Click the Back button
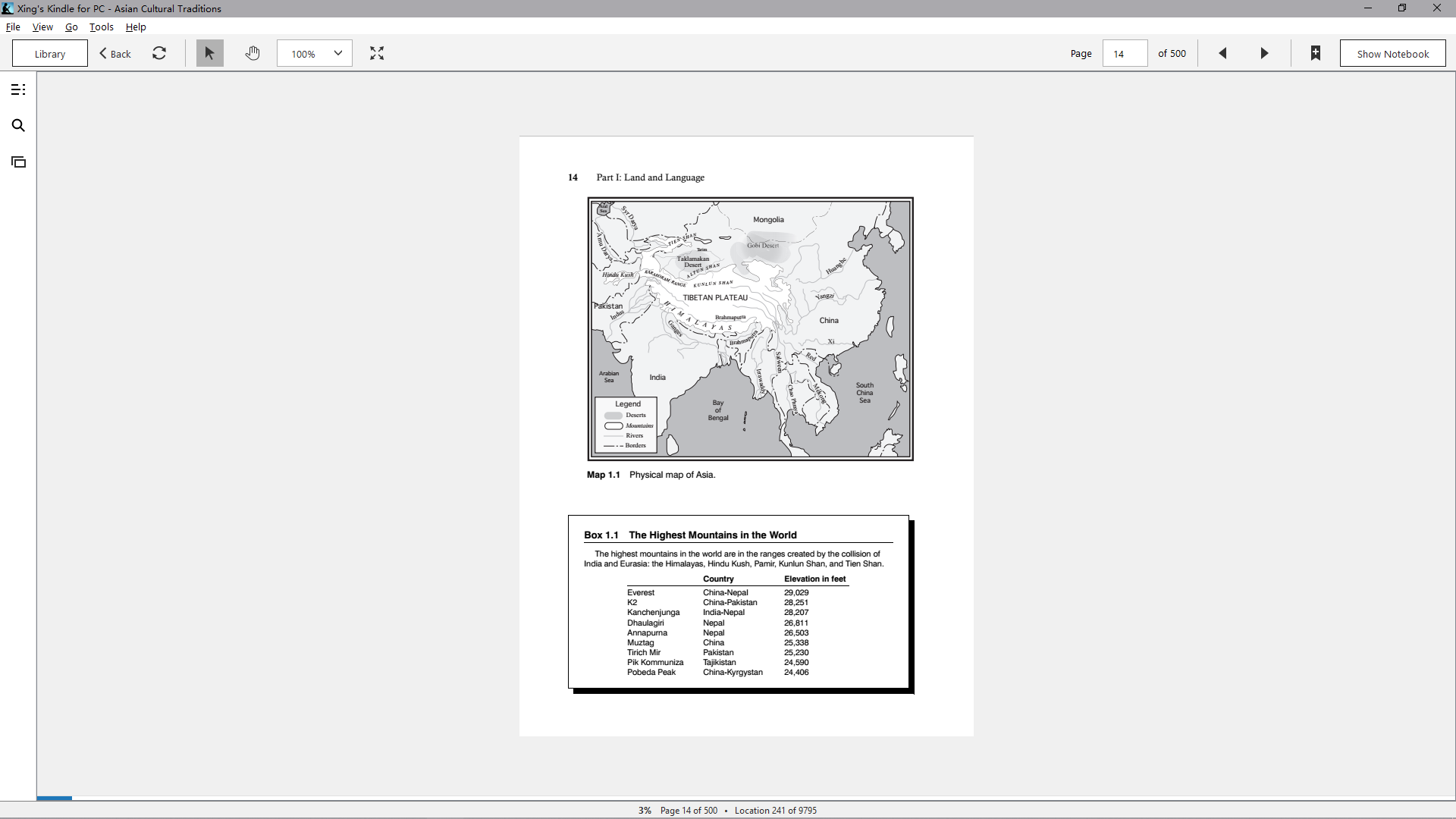The height and width of the screenshot is (819, 1456). 115,53
